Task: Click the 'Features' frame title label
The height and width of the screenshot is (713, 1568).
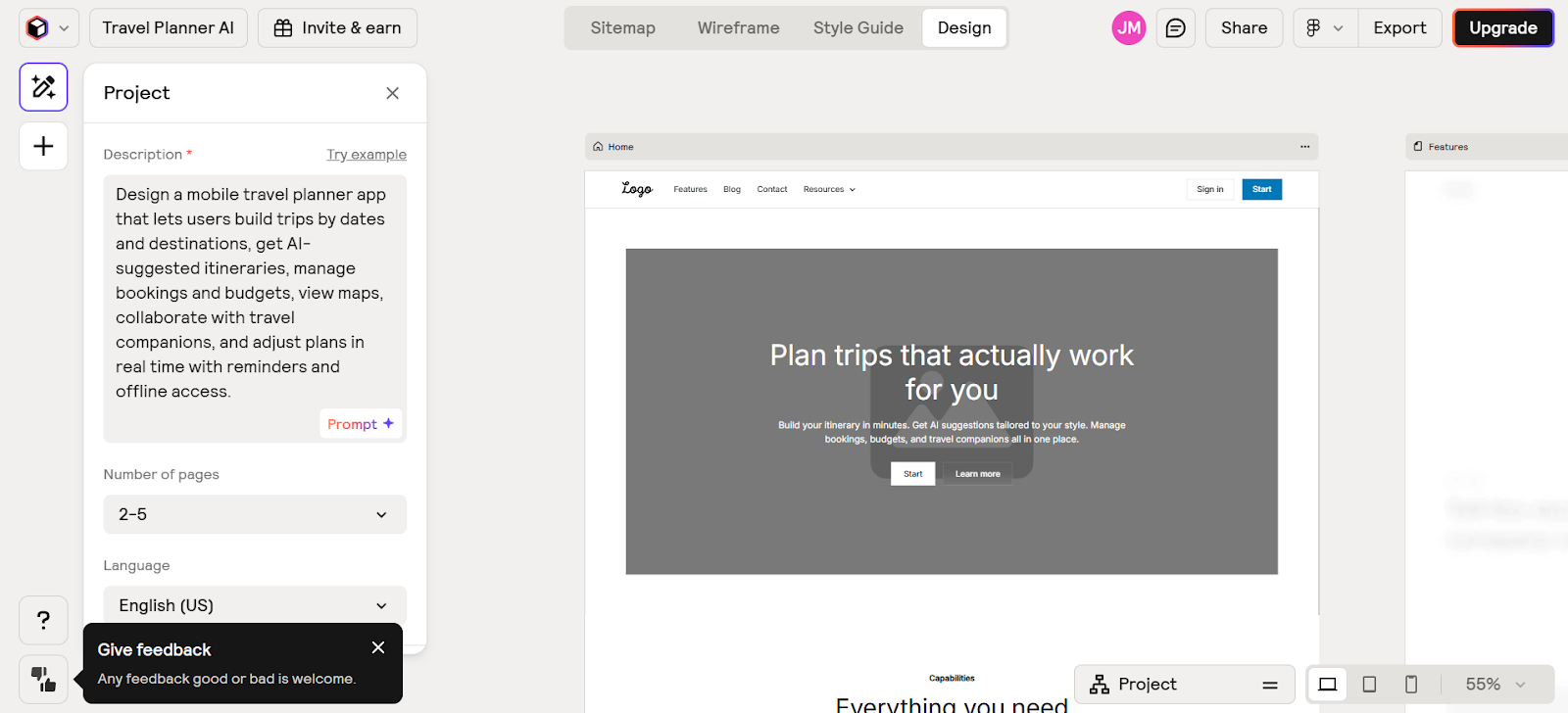Action: click(x=1448, y=147)
